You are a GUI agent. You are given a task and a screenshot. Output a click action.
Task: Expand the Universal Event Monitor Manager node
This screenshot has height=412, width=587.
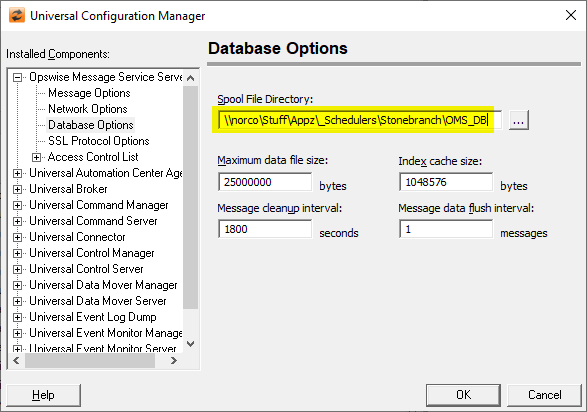pyautogui.click(x=17, y=333)
